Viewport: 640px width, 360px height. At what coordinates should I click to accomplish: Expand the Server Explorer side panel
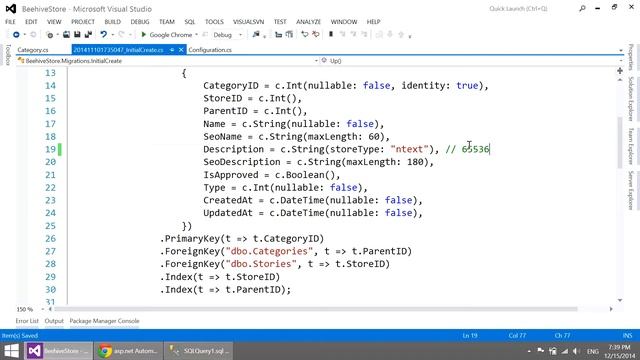point(631,191)
